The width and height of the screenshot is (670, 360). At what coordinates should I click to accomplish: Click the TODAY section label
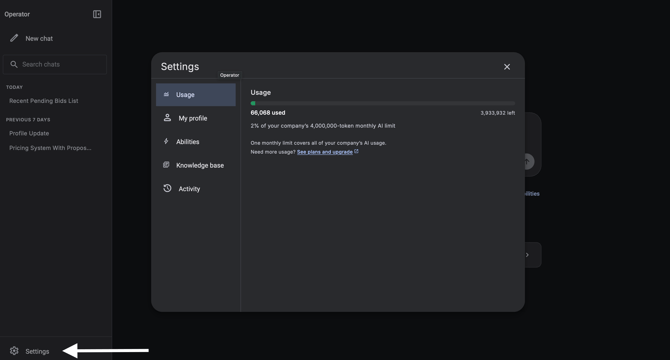(14, 87)
